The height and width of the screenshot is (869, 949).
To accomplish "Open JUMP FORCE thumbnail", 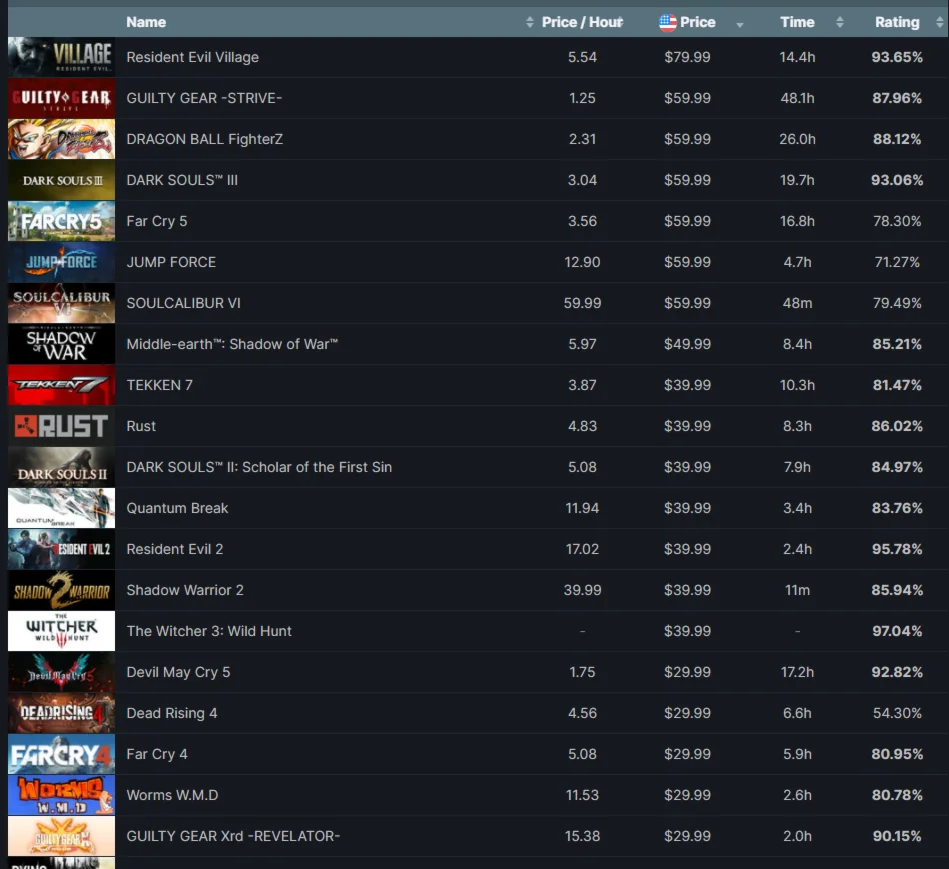I will [x=61, y=262].
